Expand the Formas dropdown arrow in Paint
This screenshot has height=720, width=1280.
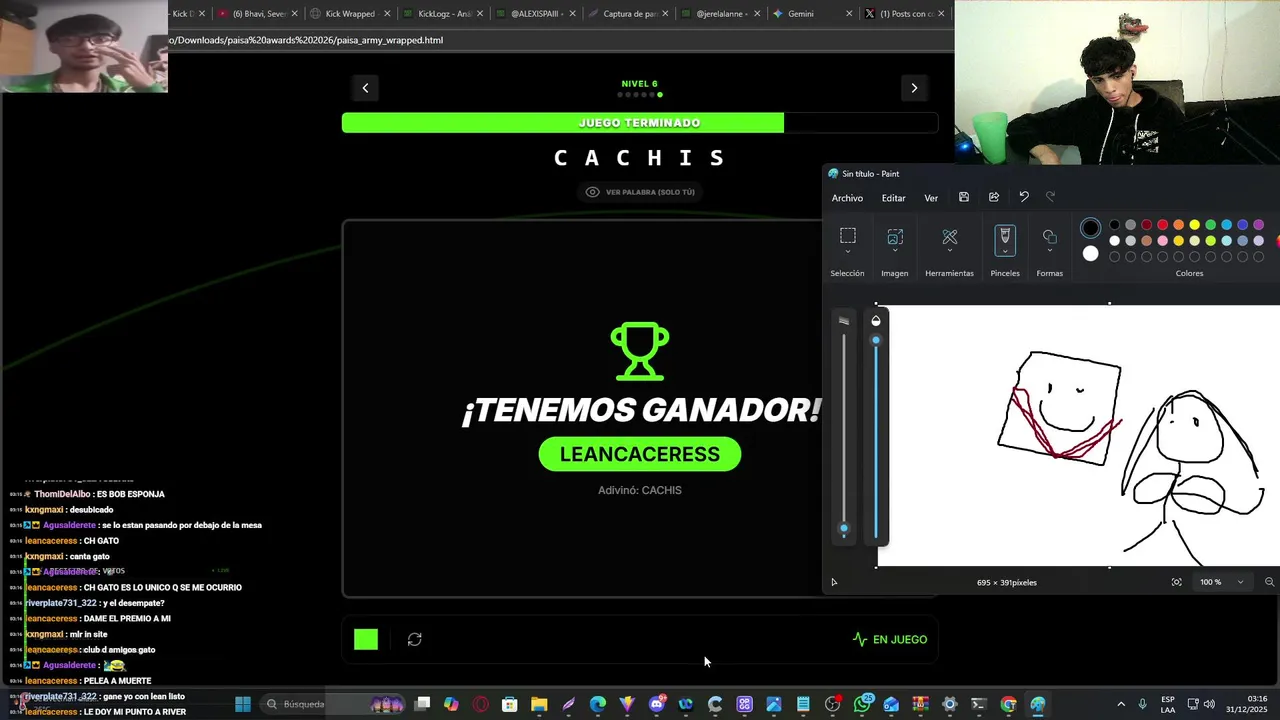(1049, 251)
